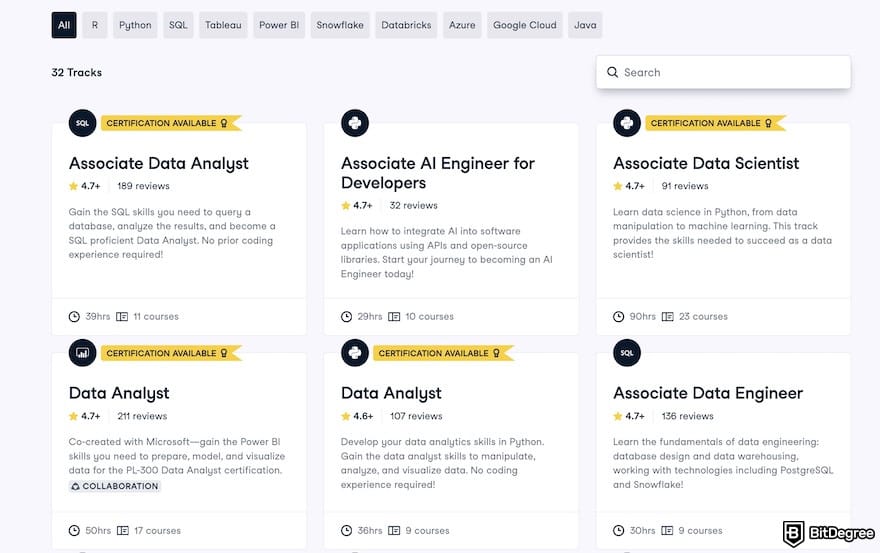The image size is (880, 553).
Task: Click Power BI chart icon on Data Analyst card
Action: pyautogui.click(x=82, y=353)
